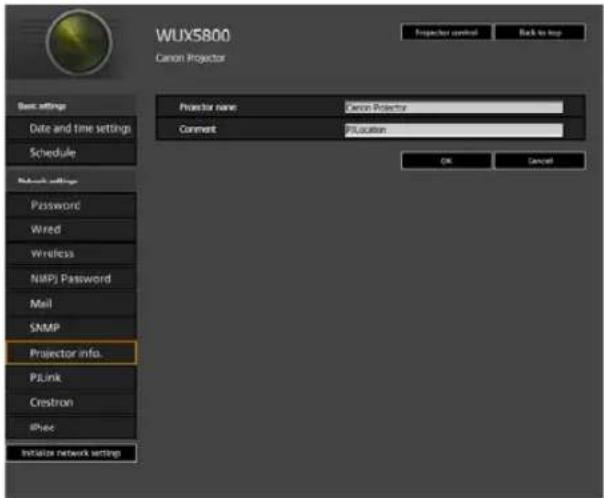Image resolution: width=604 pixels, height=498 pixels.
Task: Click the Comment field label
Action: [198, 129]
